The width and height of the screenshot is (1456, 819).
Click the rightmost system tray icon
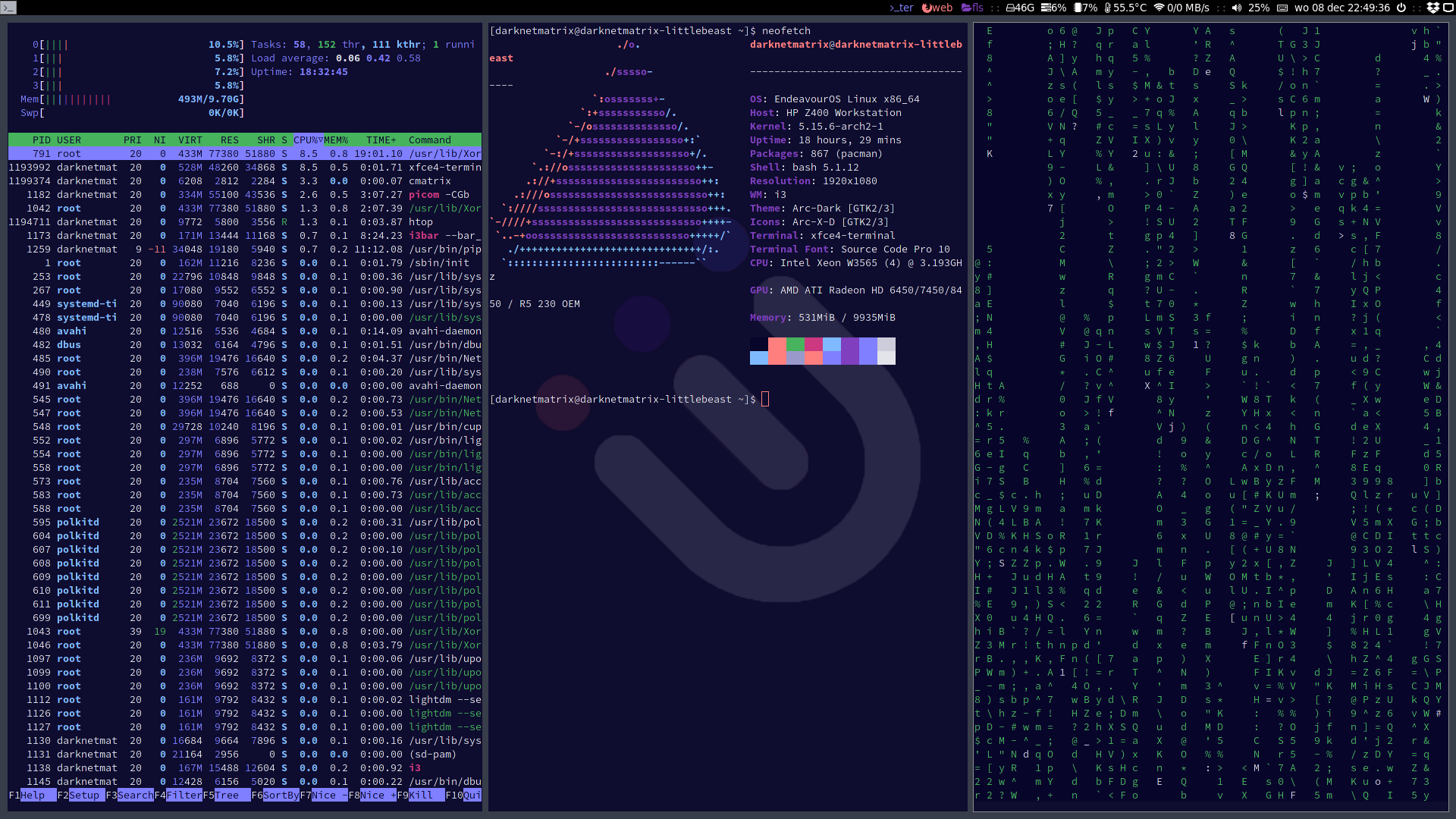click(1448, 8)
